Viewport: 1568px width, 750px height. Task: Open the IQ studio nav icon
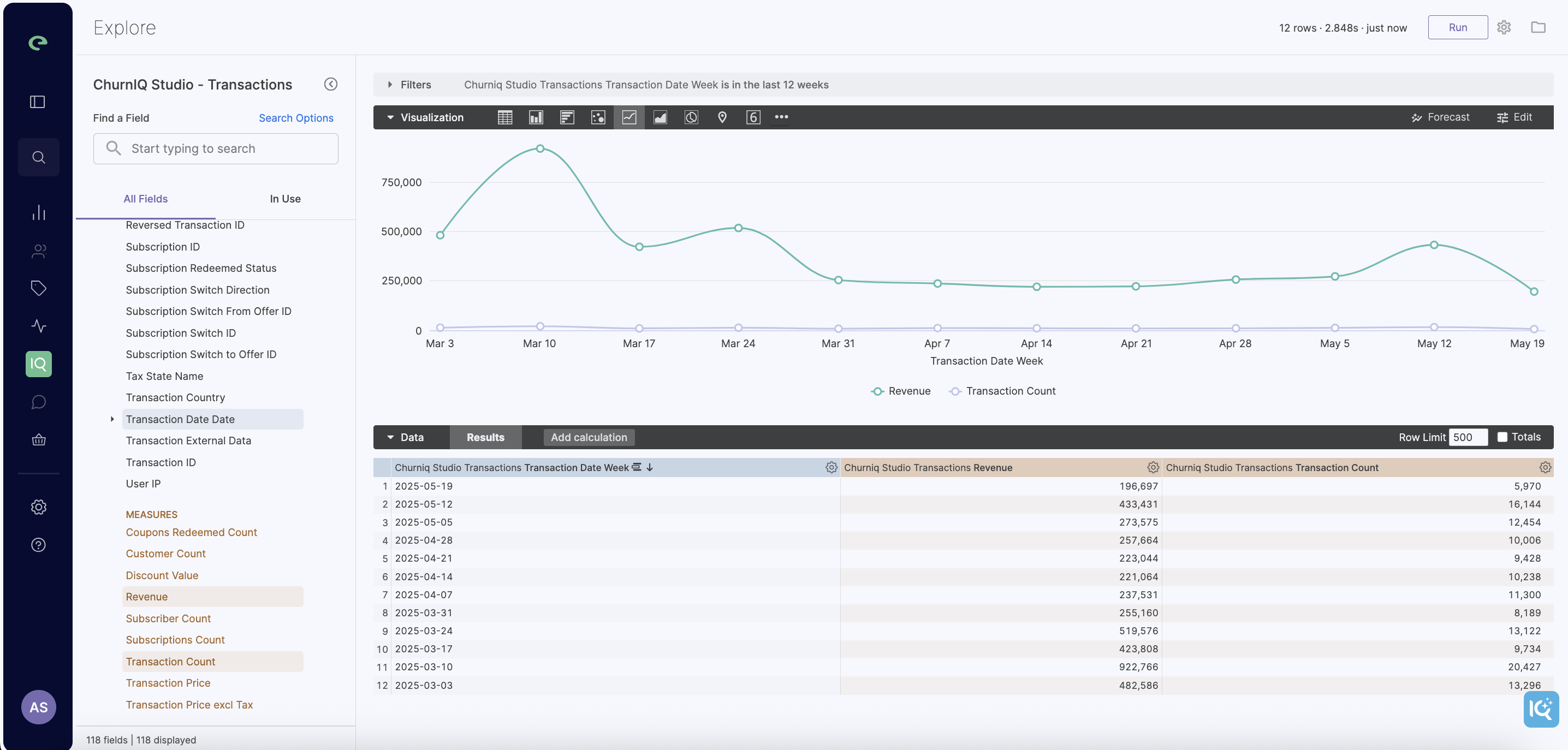[38, 364]
